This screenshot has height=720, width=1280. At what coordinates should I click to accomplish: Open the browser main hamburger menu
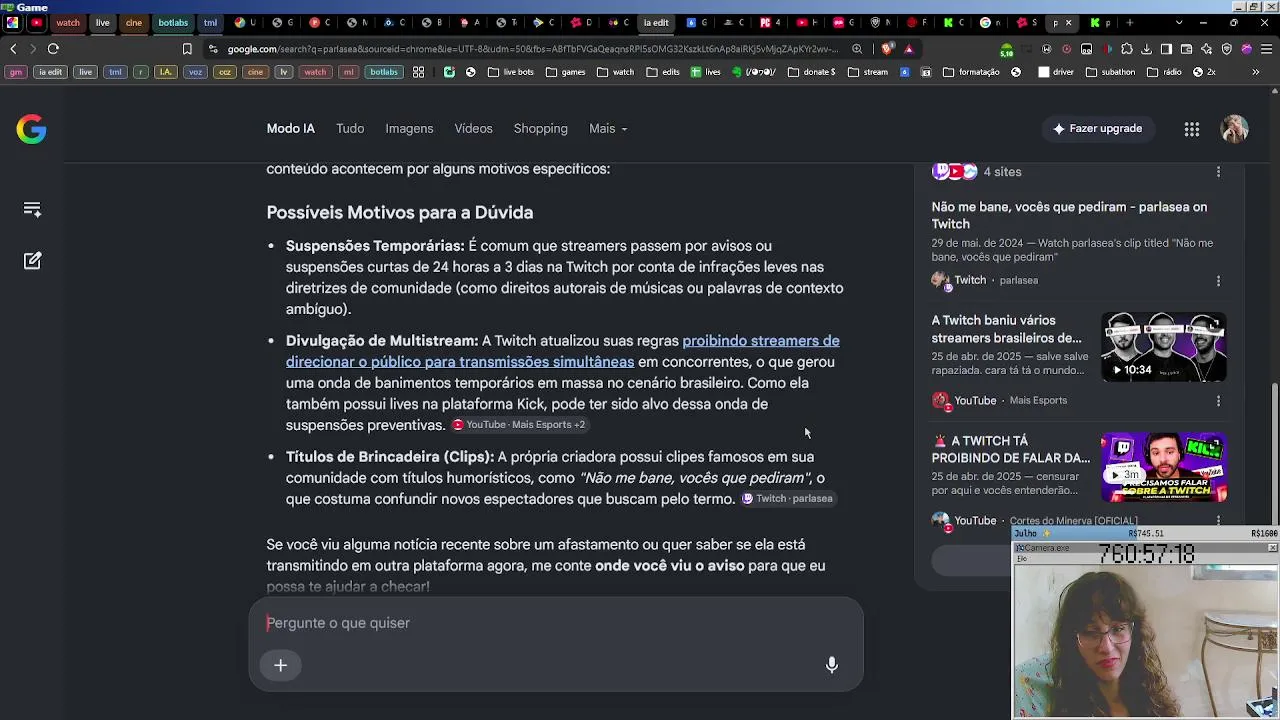point(1266,48)
